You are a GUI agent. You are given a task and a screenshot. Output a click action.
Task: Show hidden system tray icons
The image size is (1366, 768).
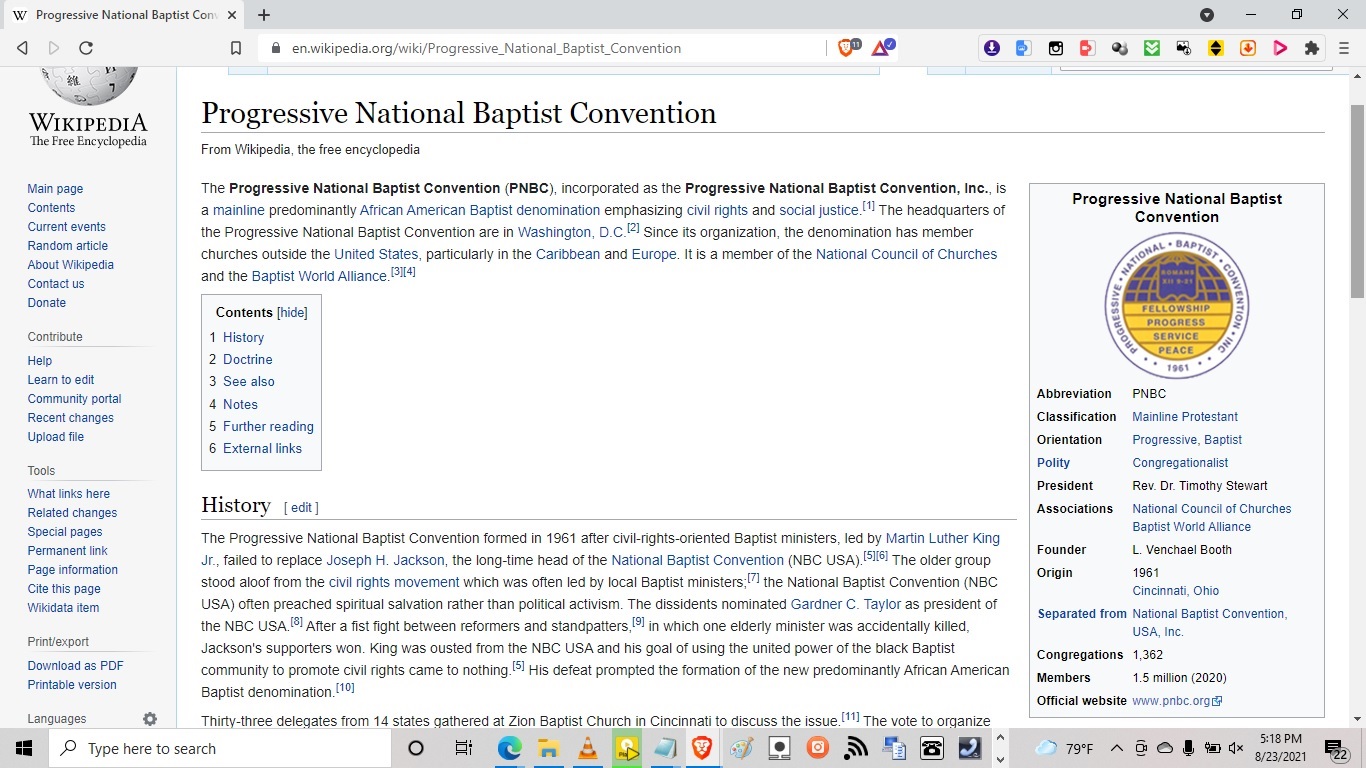pyautogui.click(x=1116, y=748)
